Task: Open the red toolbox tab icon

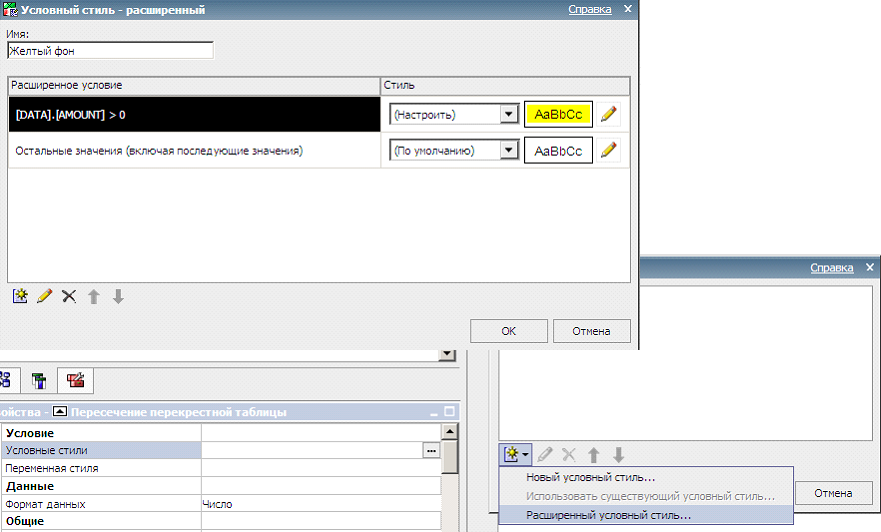Action: click(75, 380)
